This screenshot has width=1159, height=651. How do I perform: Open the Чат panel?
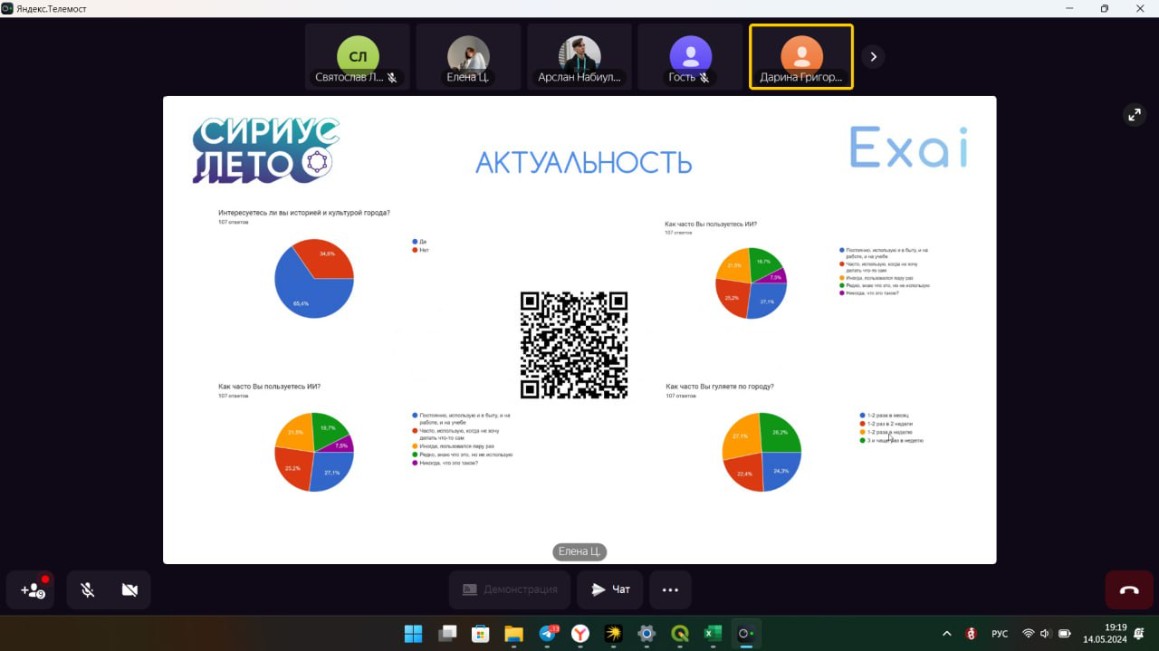(x=610, y=590)
